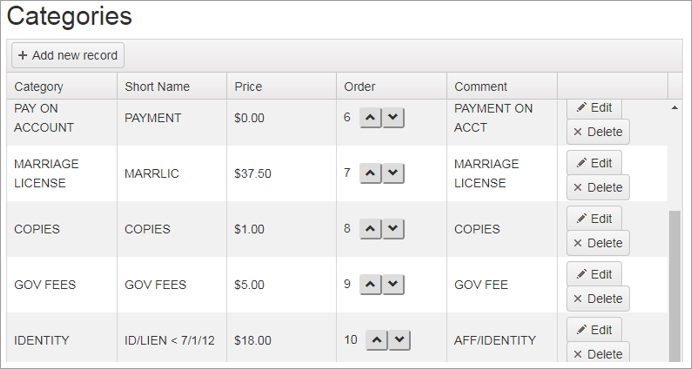This screenshot has height=369, width=692.
Task: Move COPIES category down in order
Action: pyautogui.click(x=393, y=229)
